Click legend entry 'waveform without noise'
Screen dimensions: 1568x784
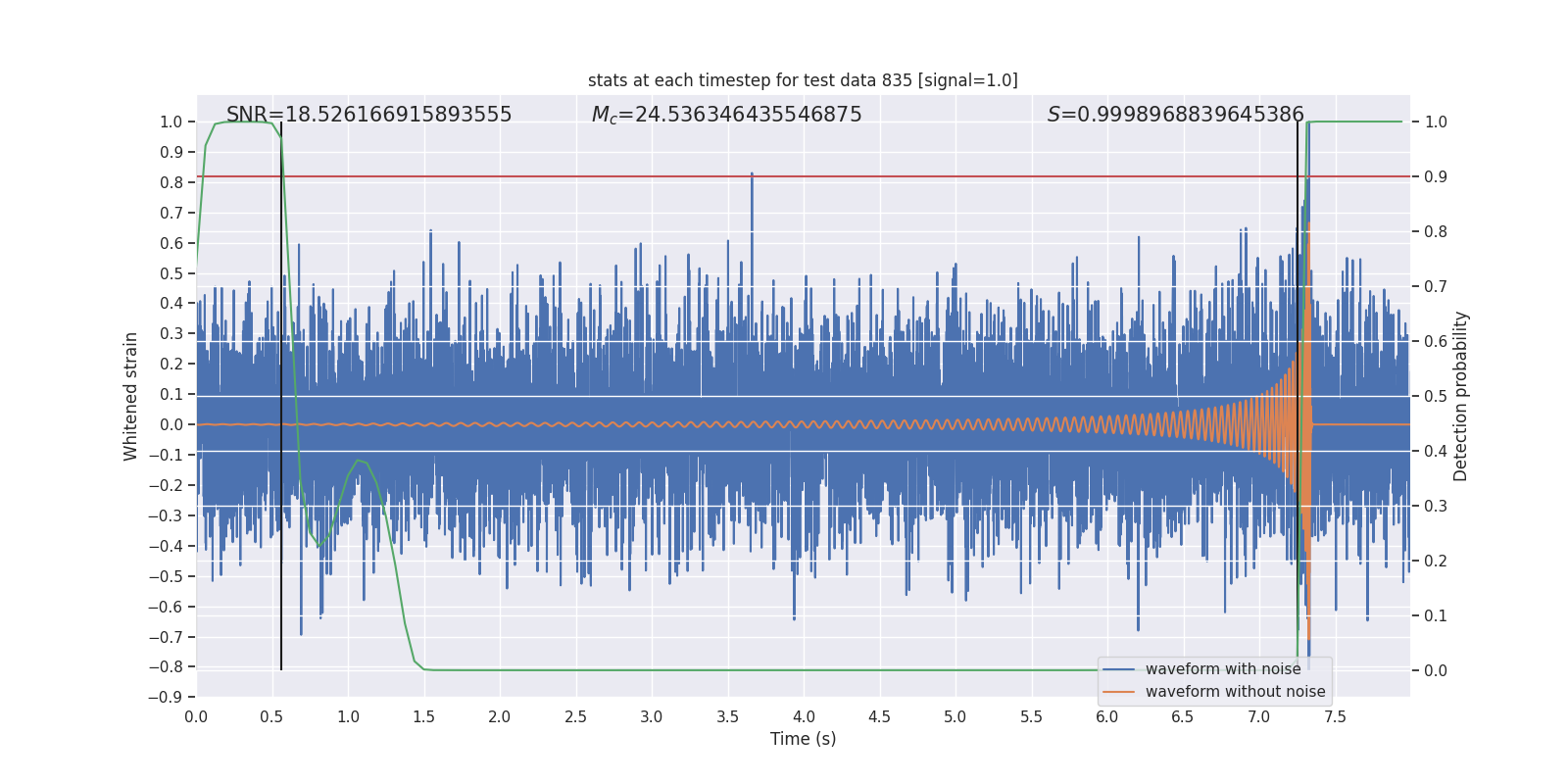[1235, 692]
